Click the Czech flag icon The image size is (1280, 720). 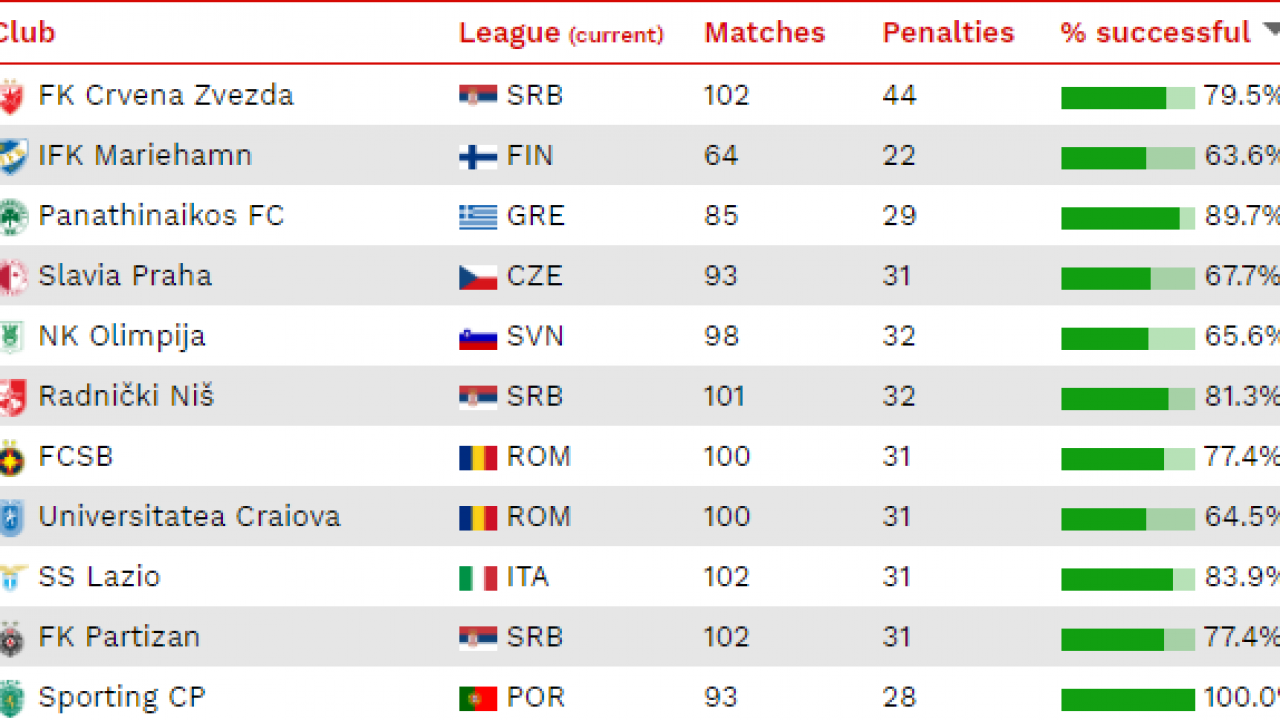(478, 277)
